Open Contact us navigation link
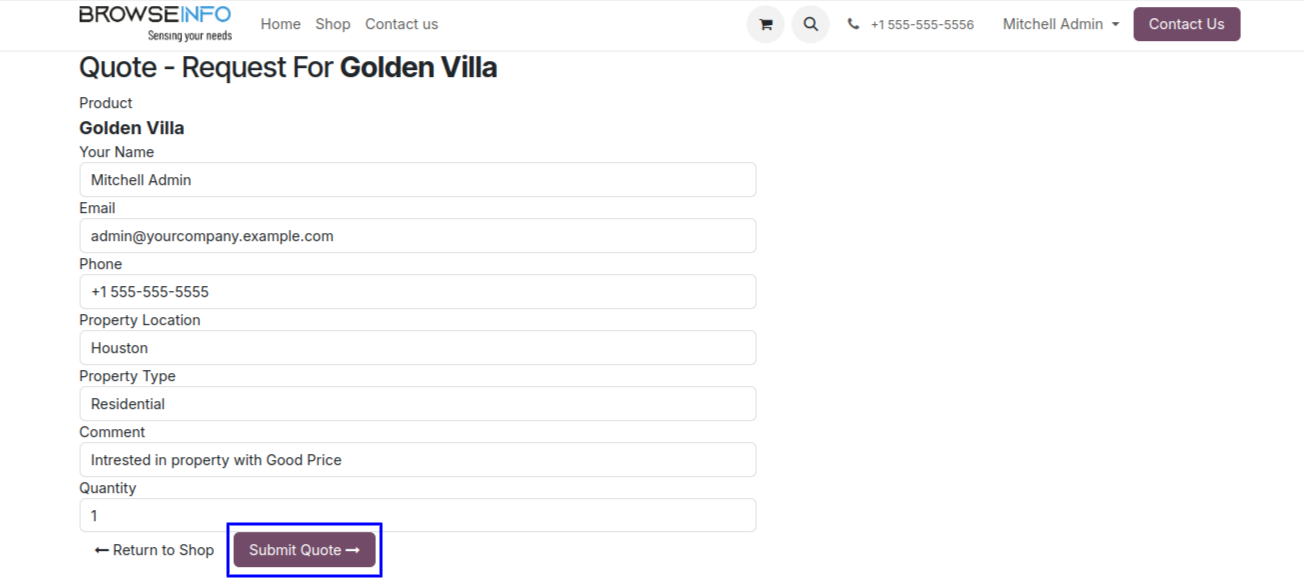The height and width of the screenshot is (584, 1304). click(x=401, y=24)
